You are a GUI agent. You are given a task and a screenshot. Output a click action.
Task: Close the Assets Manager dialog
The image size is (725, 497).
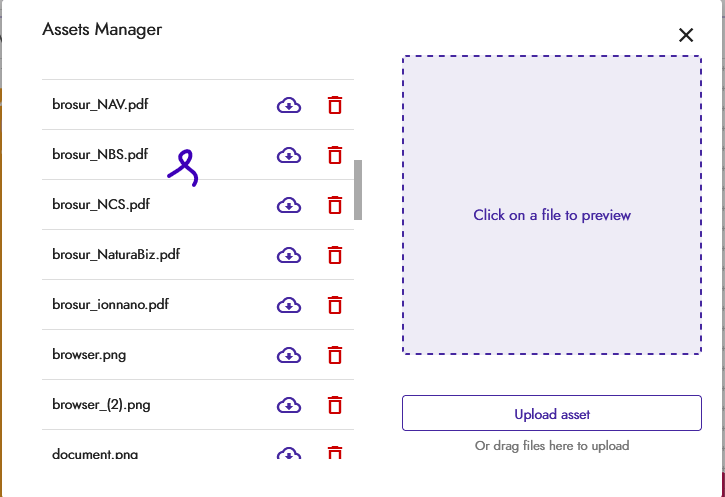coord(686,35)
